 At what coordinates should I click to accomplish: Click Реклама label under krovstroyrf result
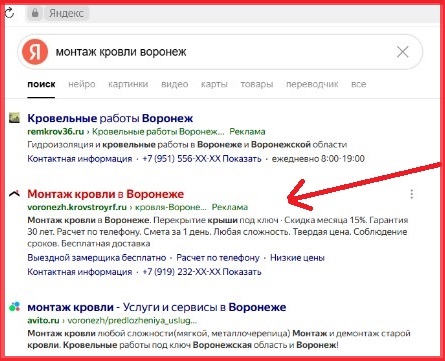point(230,207)
